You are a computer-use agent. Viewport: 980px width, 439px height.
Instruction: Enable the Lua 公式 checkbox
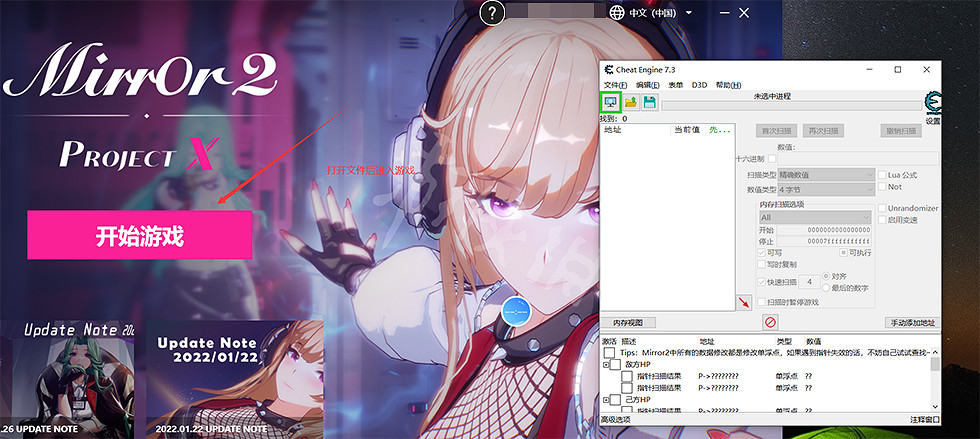[x=883, y=175]
